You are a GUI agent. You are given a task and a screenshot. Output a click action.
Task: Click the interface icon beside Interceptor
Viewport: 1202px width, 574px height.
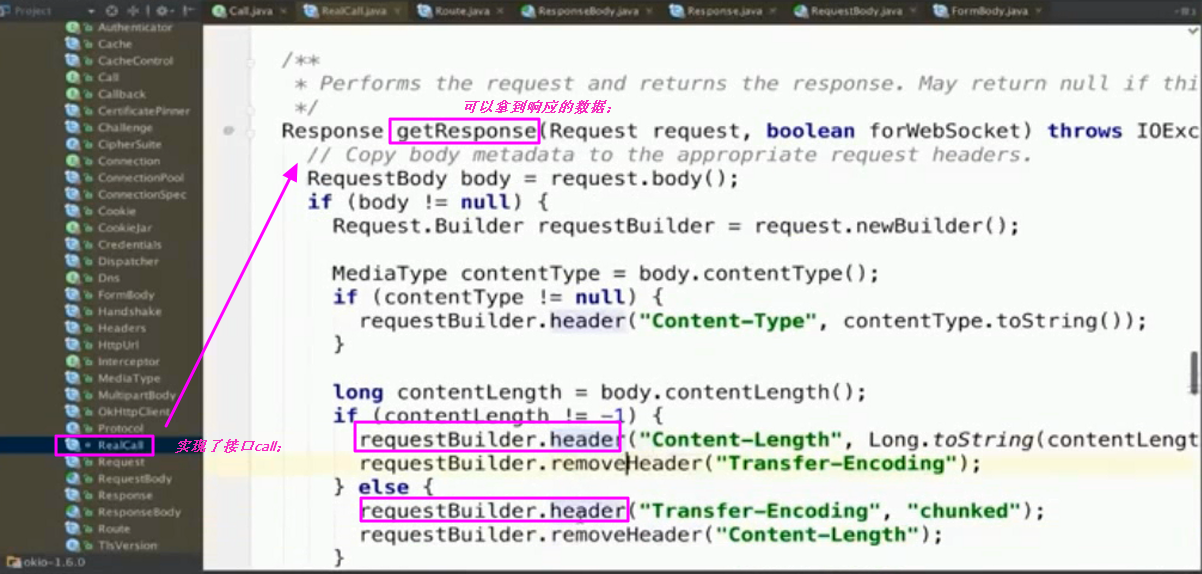pos(73,362)
